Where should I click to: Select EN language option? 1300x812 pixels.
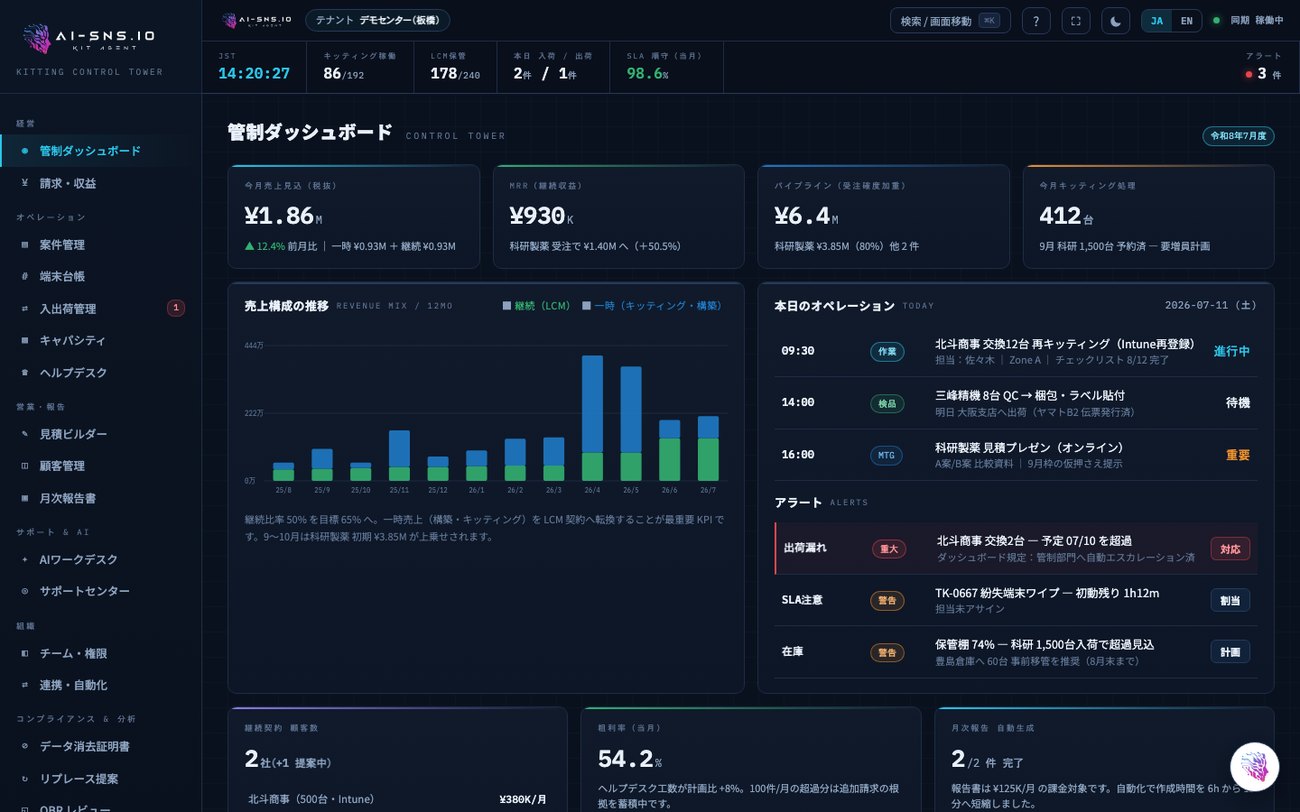coord(1186,20)
